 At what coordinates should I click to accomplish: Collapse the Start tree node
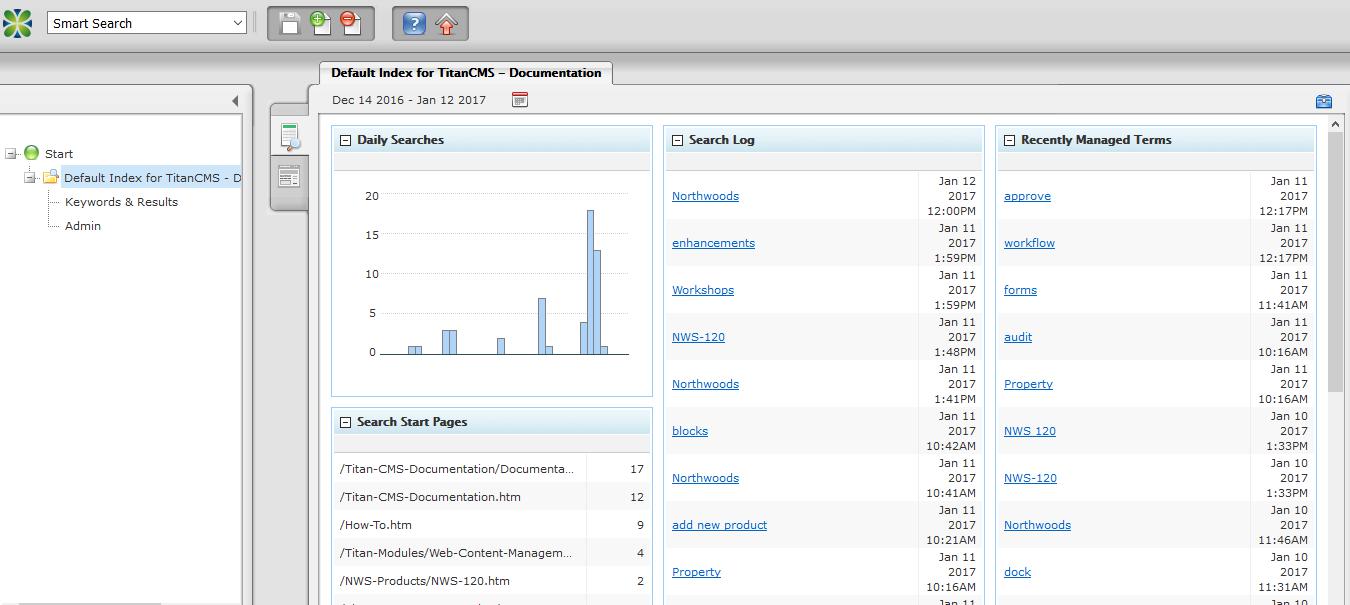click(x=11, y=154)
